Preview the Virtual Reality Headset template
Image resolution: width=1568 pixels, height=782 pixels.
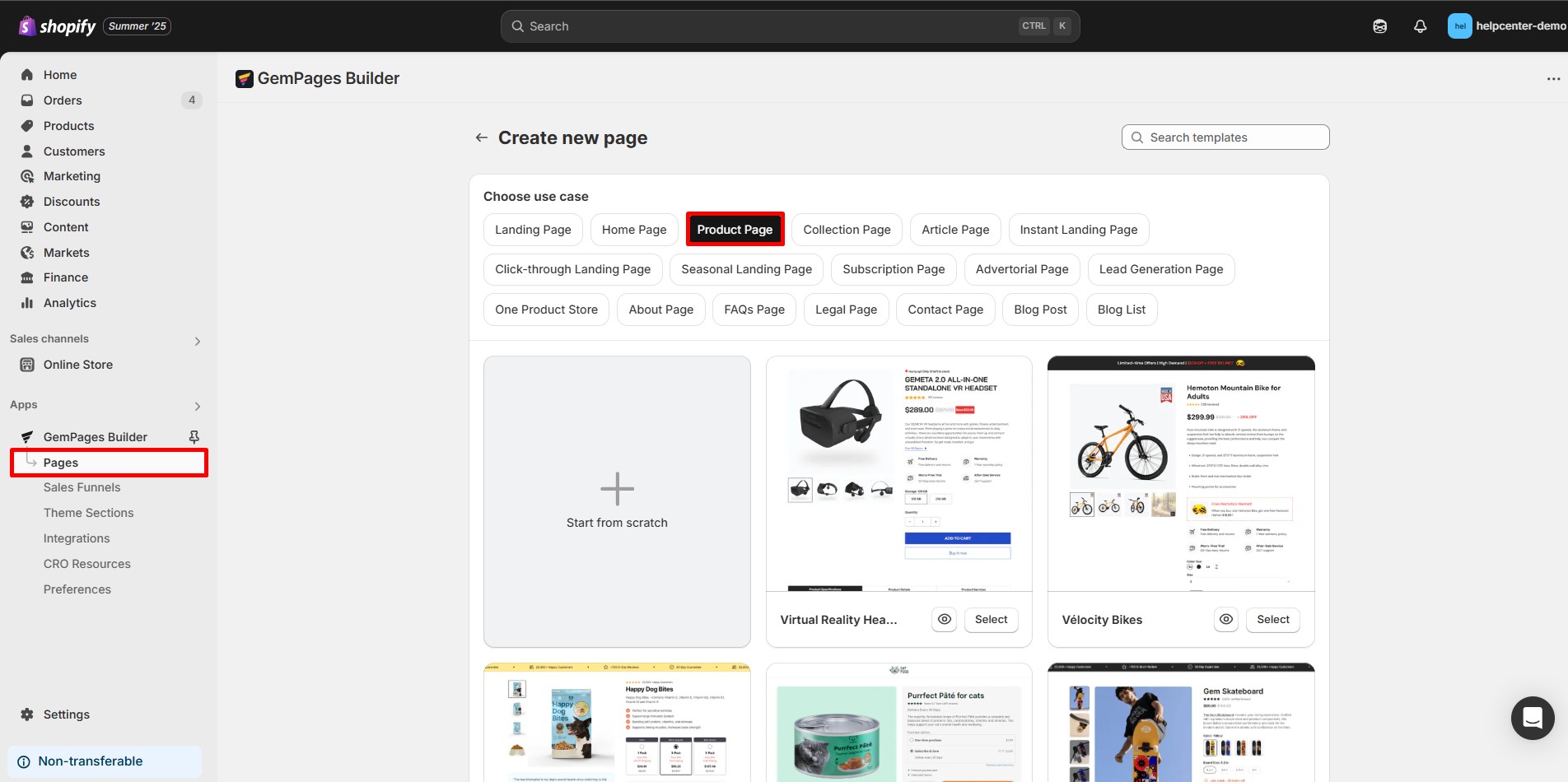(x=944, y=619)
